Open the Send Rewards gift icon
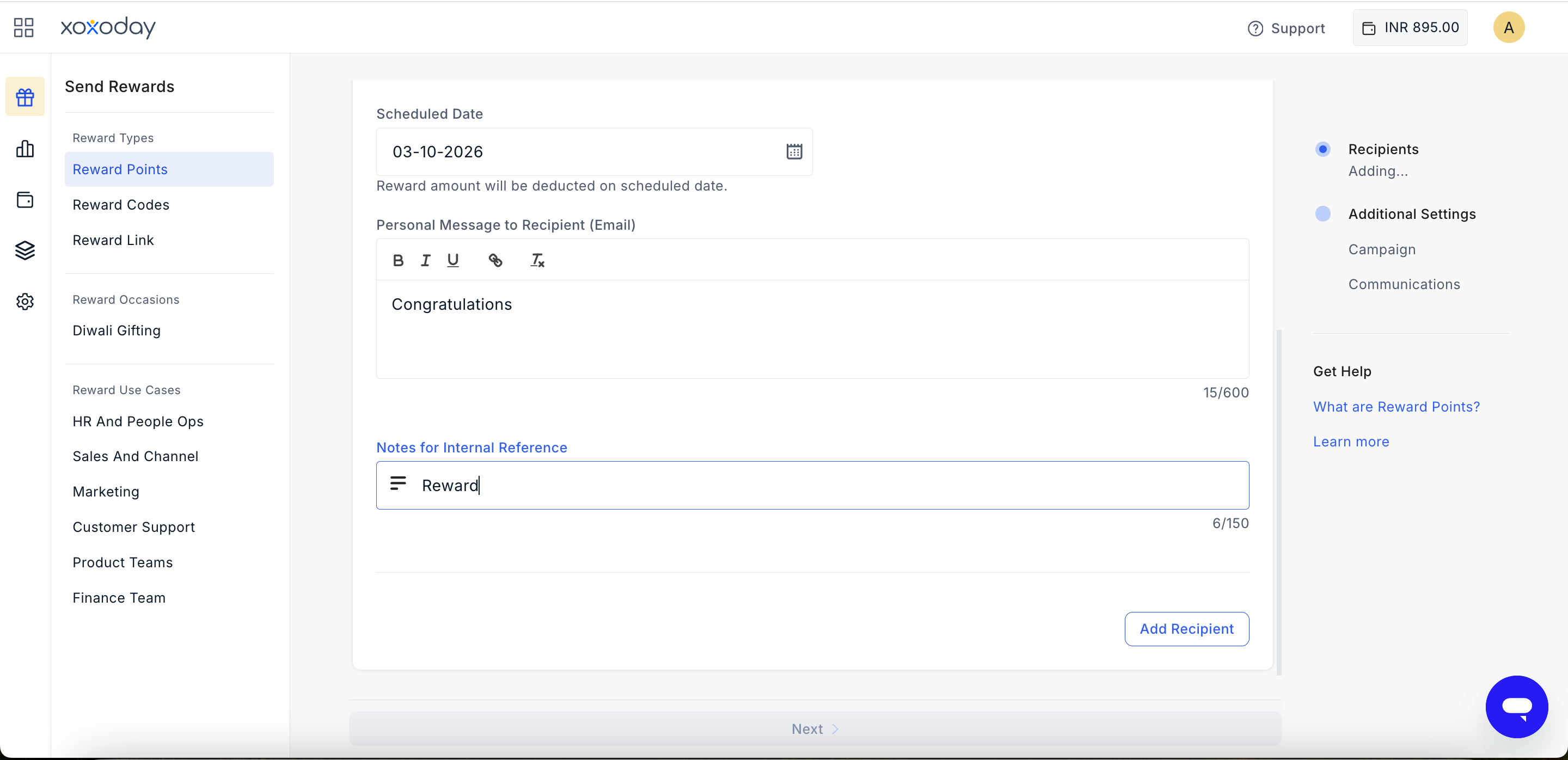The height and width of the screenshot is (760, 1568). pos(25,97)
